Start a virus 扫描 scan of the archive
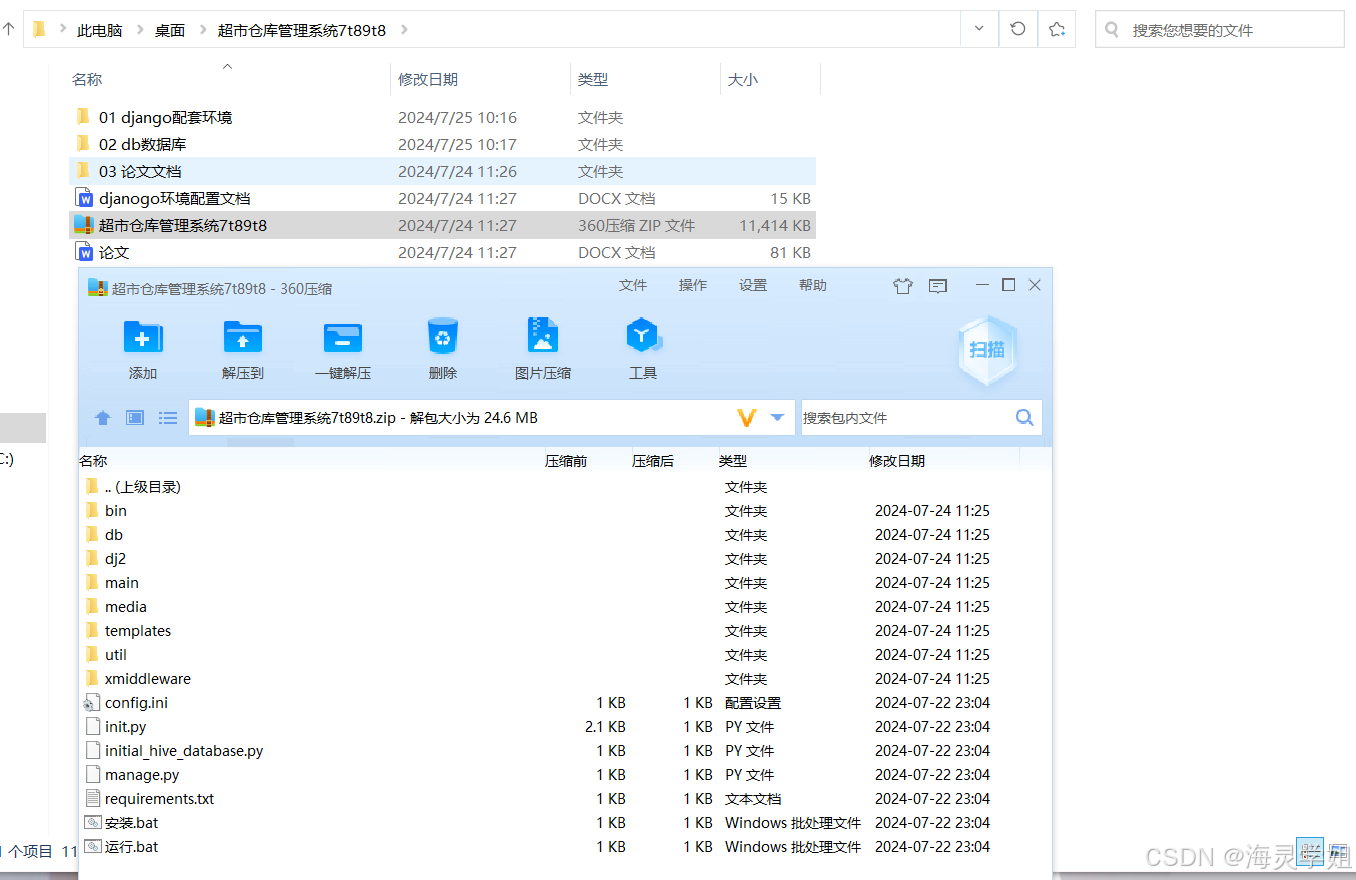 [986, 349]
